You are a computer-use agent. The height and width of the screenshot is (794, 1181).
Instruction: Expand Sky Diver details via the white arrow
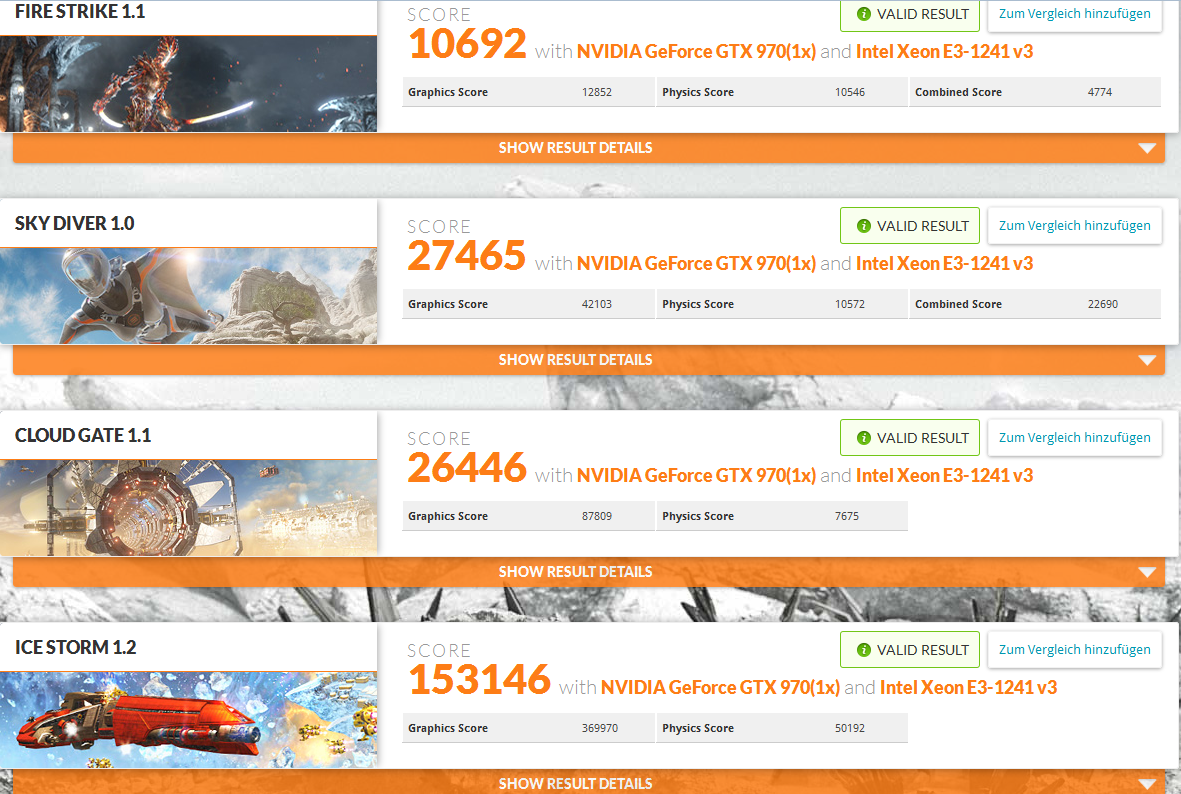[x=1146, y=360]
